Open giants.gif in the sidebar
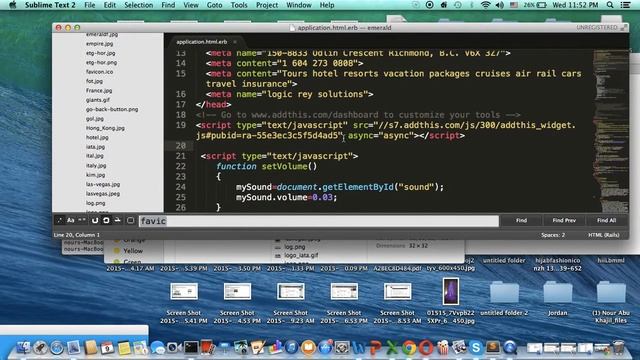The height and width of the screenshot is (360, 640). click(x=98, y=100)
